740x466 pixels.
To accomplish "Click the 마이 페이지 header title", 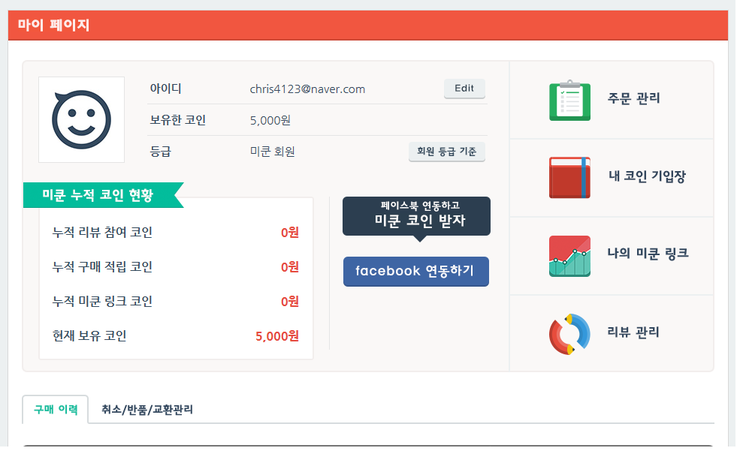I will click(53, 25).
